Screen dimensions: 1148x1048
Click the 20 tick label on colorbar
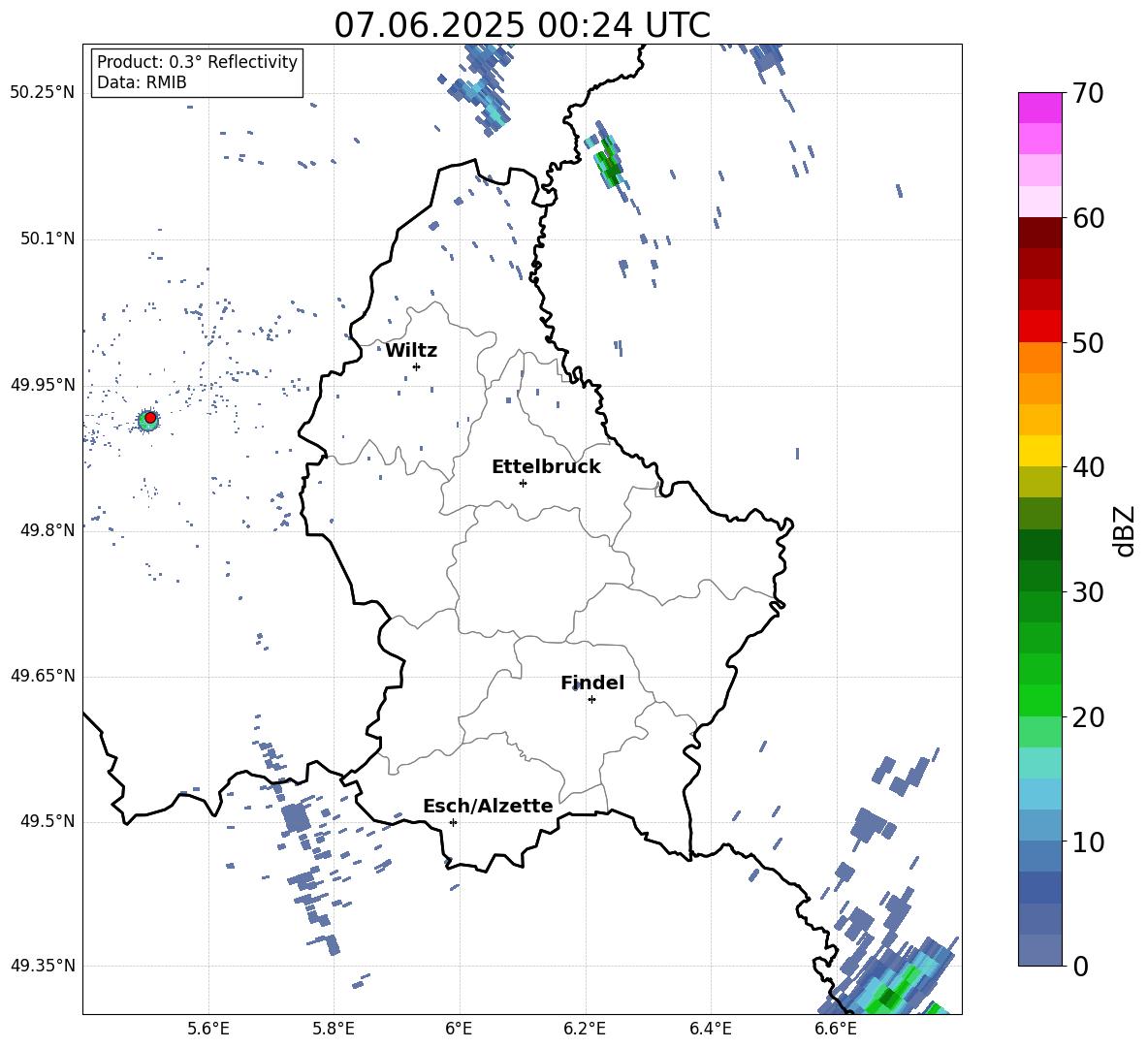pyautogui.click(x=1088, y=717)
